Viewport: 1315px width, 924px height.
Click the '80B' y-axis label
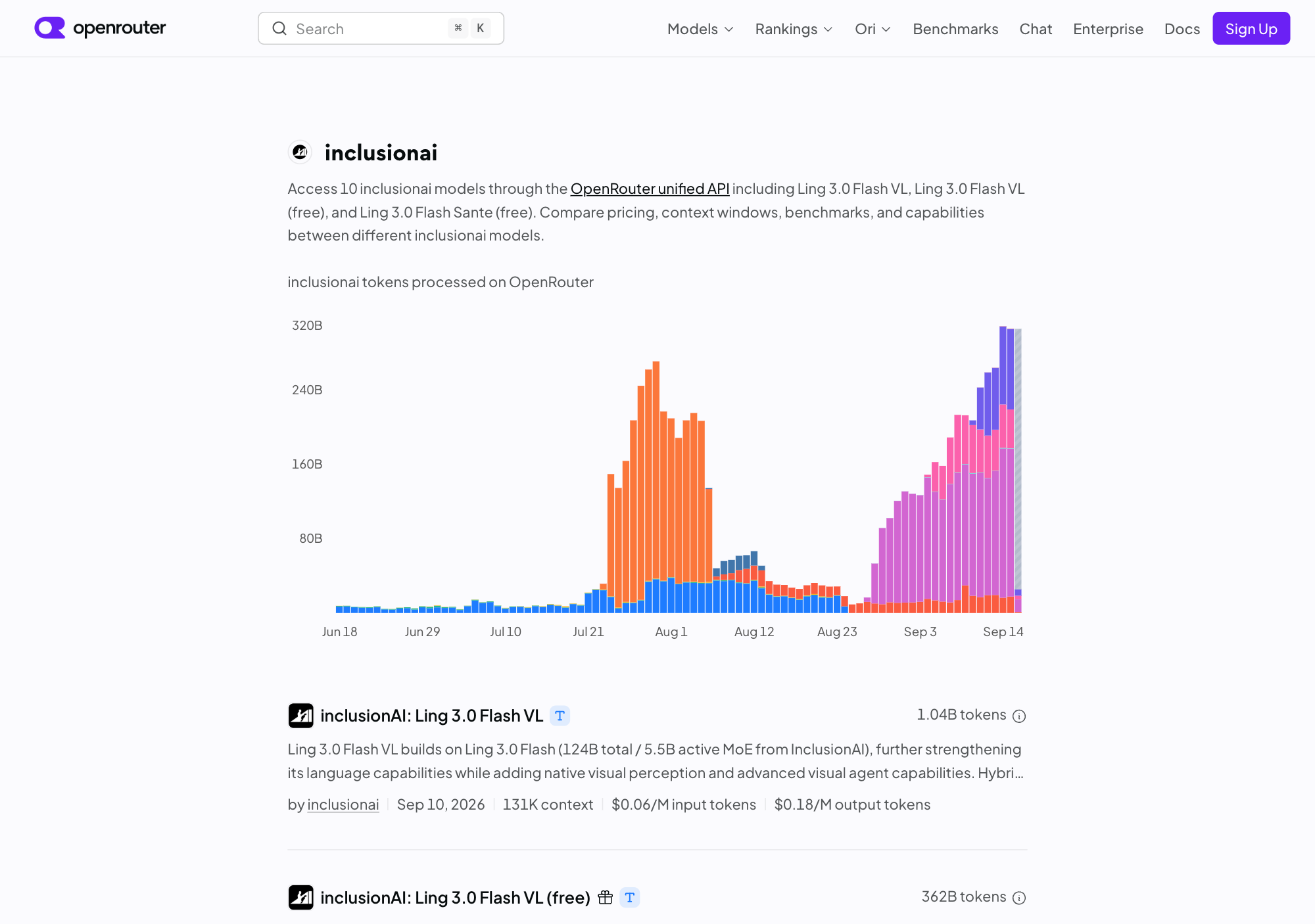point(311,539)
